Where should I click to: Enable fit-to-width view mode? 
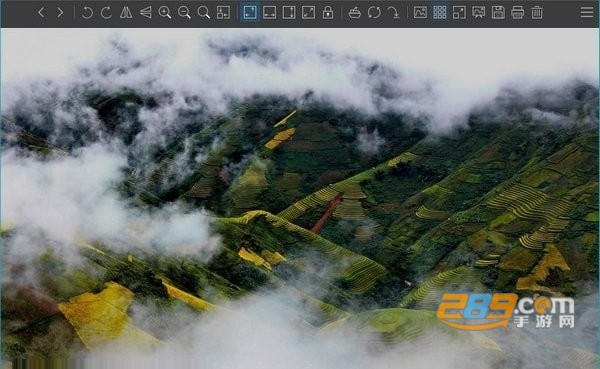point(269,13)
